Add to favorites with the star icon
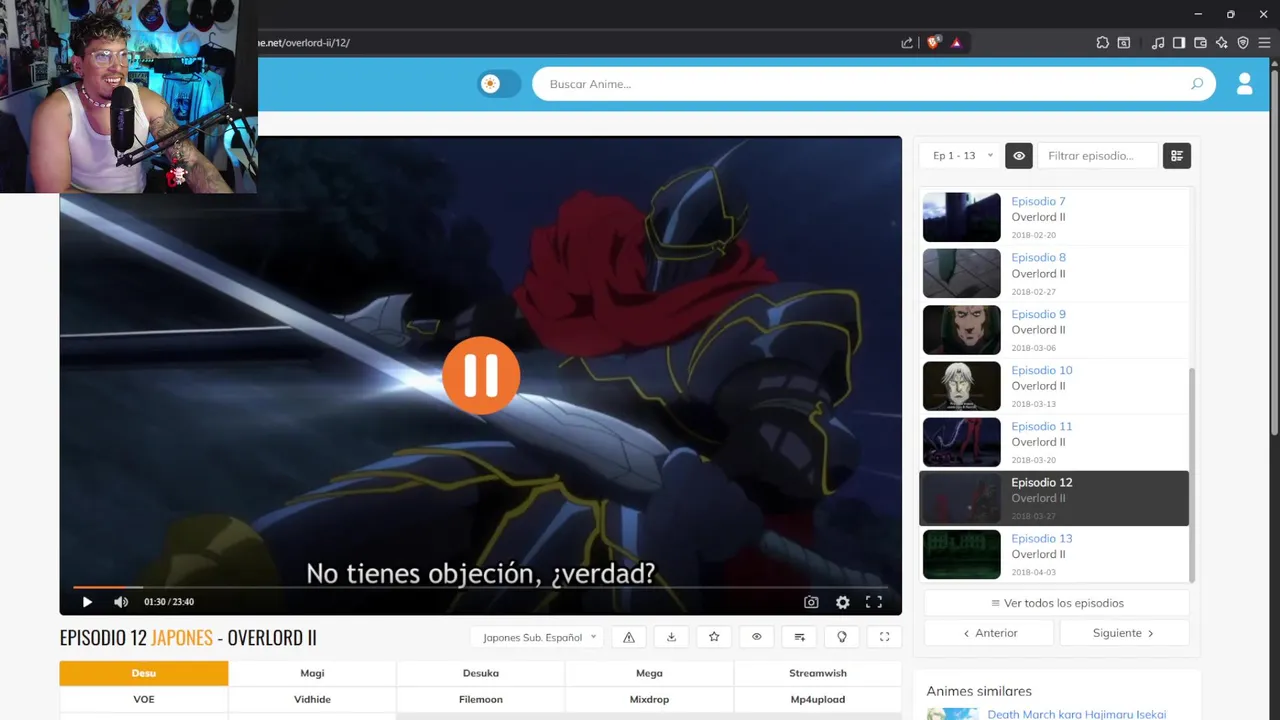Viewport: 1280px width, 720px height. pyautogui.click(x=714, y=637)
